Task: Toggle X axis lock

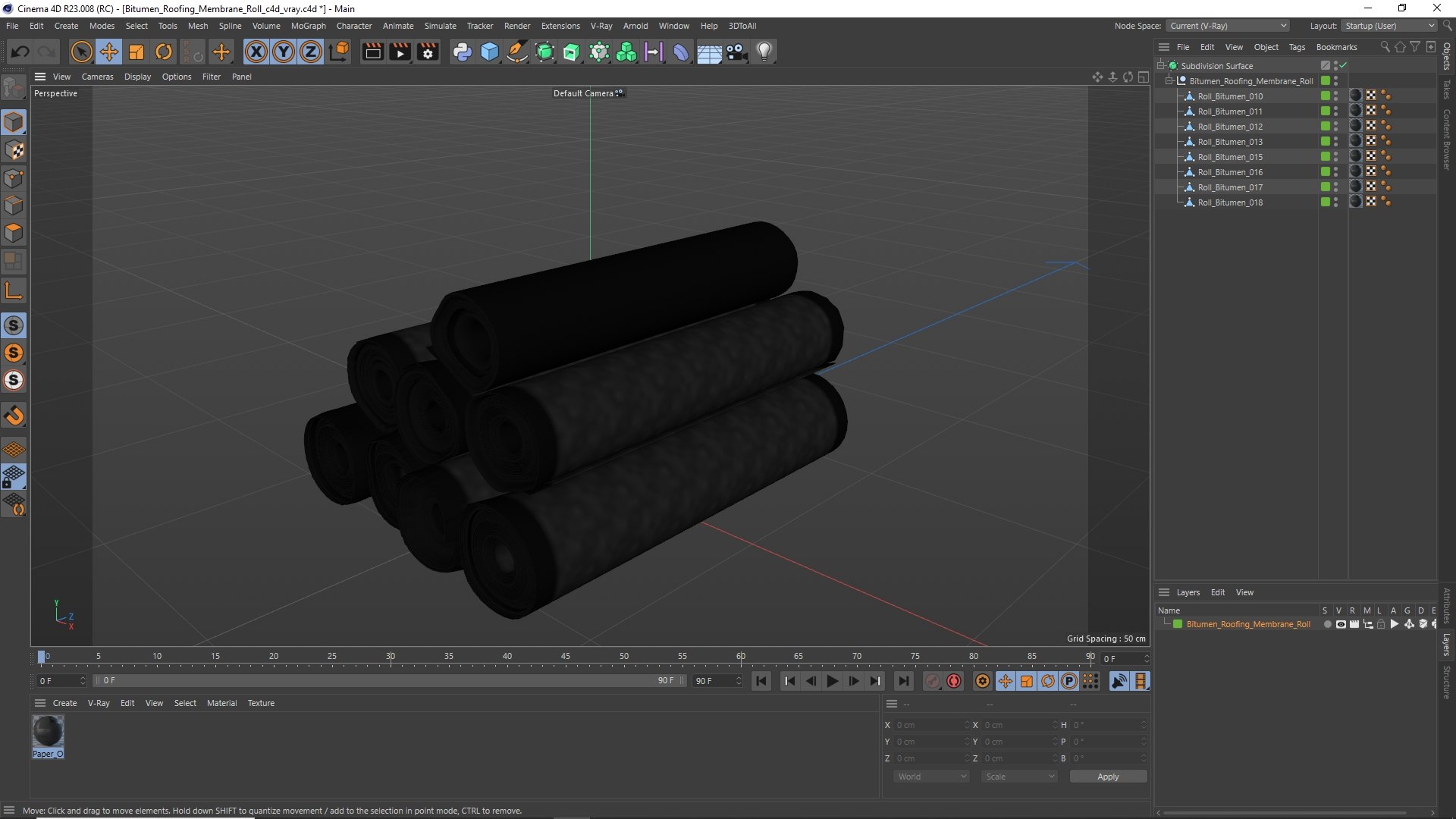Action: (256, 52)
